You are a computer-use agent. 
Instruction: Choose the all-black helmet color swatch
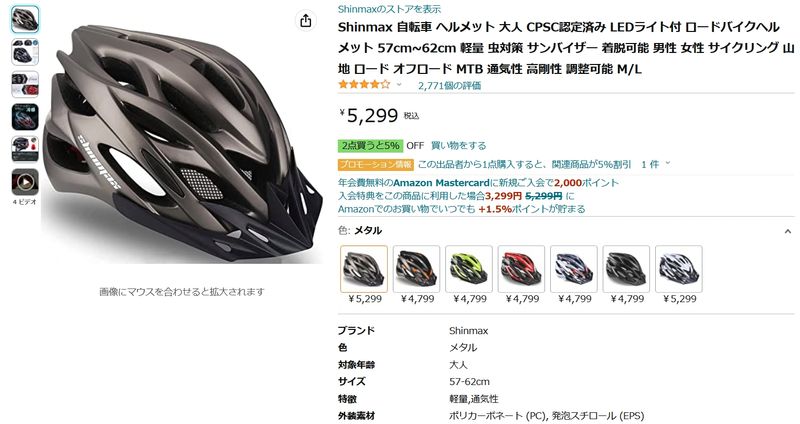point(626,269)
